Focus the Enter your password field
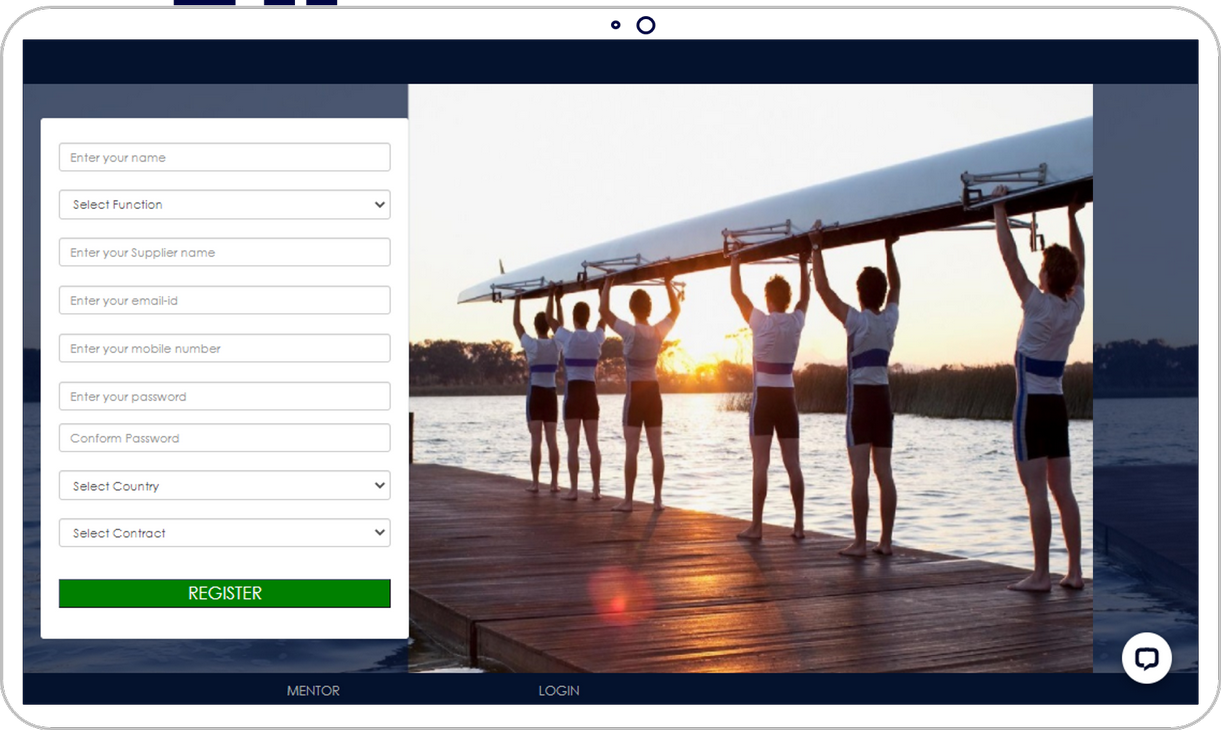 [x=224, y=396]
